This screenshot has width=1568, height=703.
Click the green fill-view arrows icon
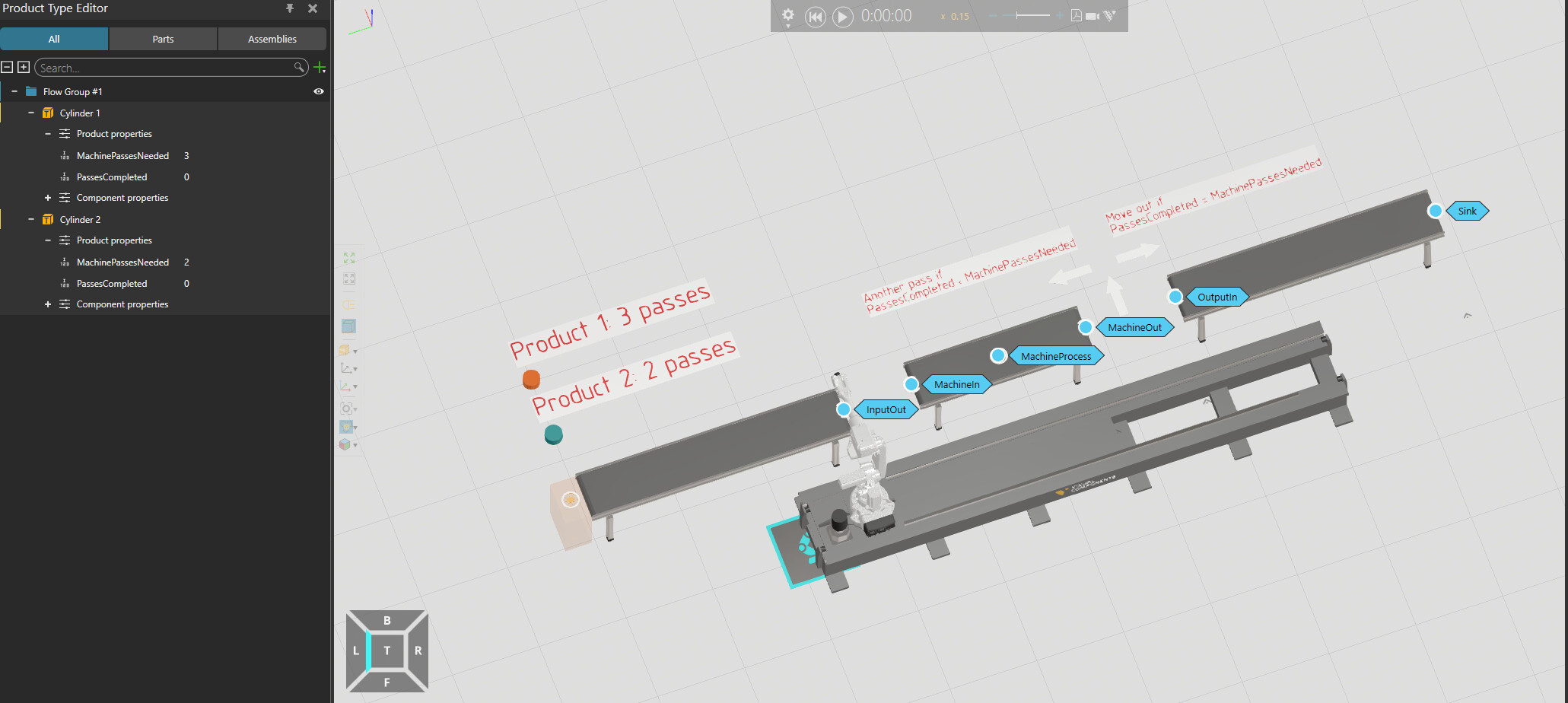coord(349,259)
